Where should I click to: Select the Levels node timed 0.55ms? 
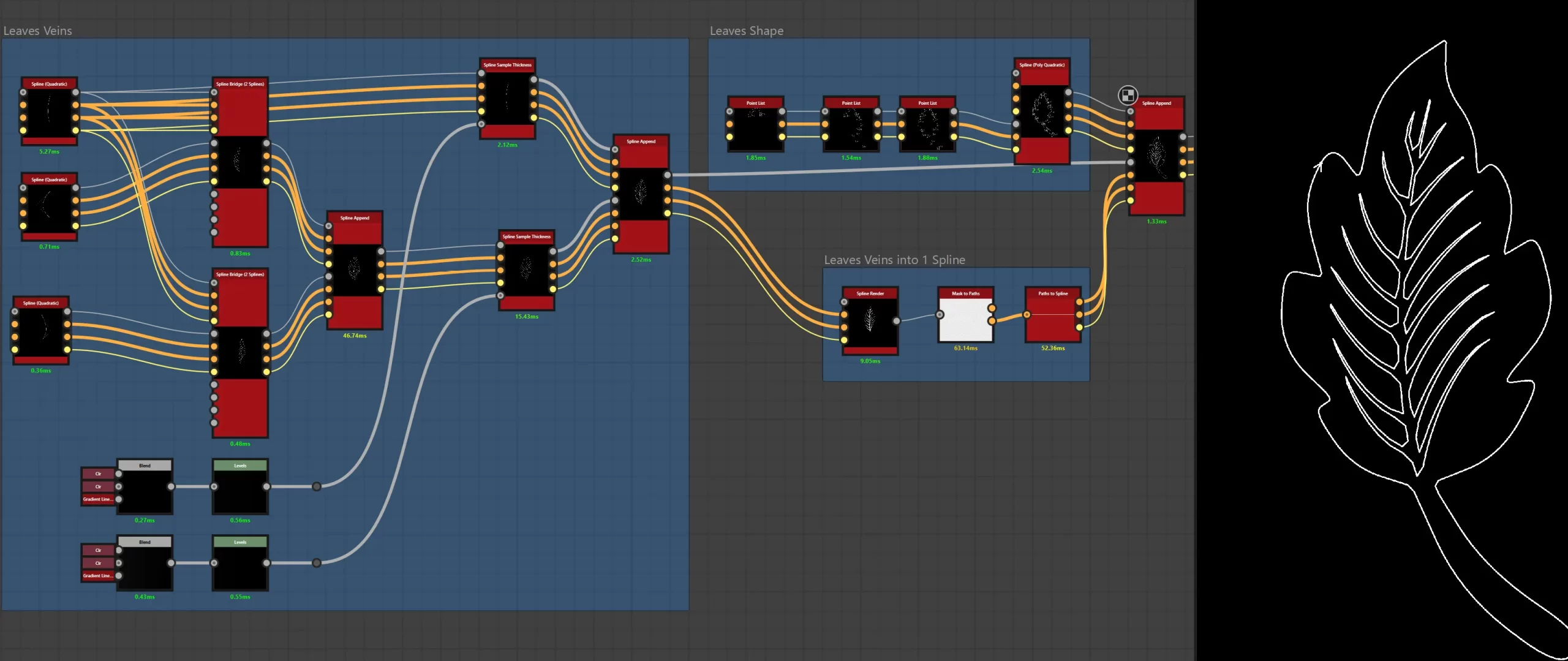pos(240,563)
